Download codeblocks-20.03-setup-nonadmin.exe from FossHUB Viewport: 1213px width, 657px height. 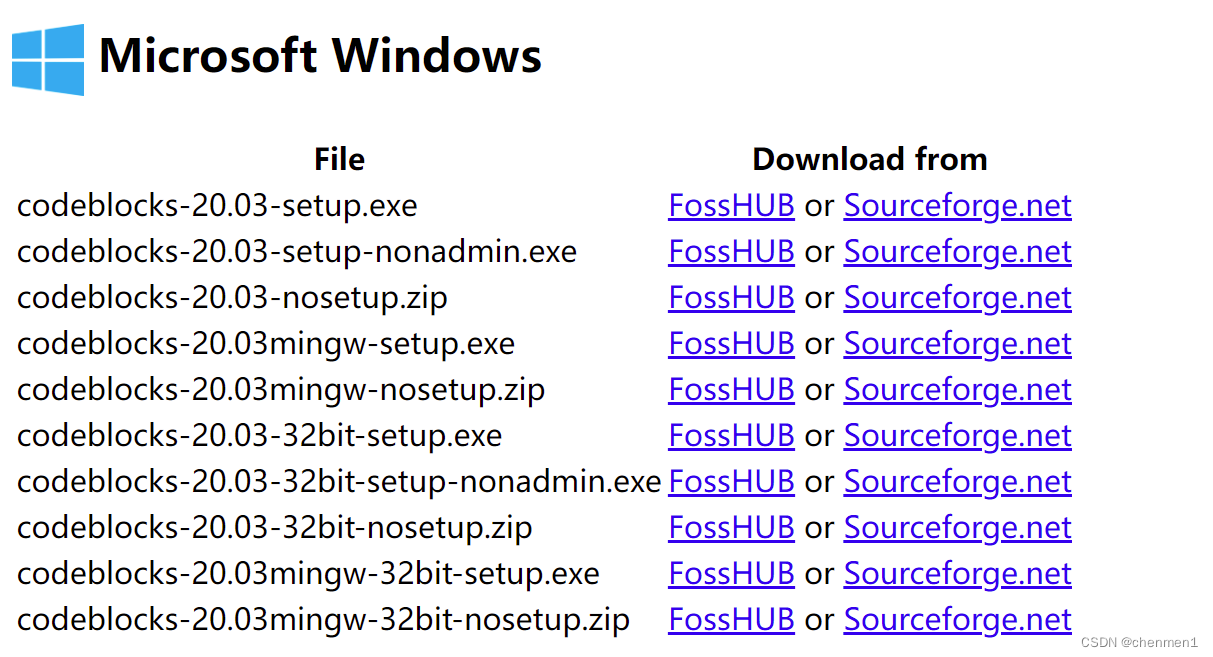[x=731, y=251]
